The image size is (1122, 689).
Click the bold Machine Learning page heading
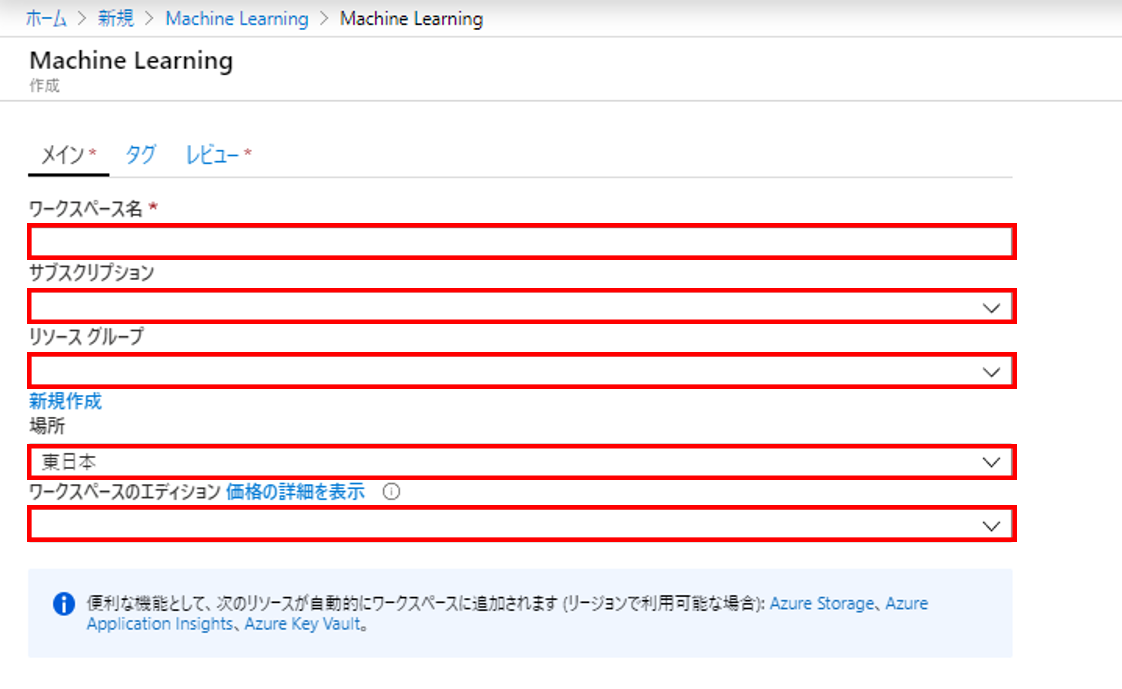click(x=132, y=61)
